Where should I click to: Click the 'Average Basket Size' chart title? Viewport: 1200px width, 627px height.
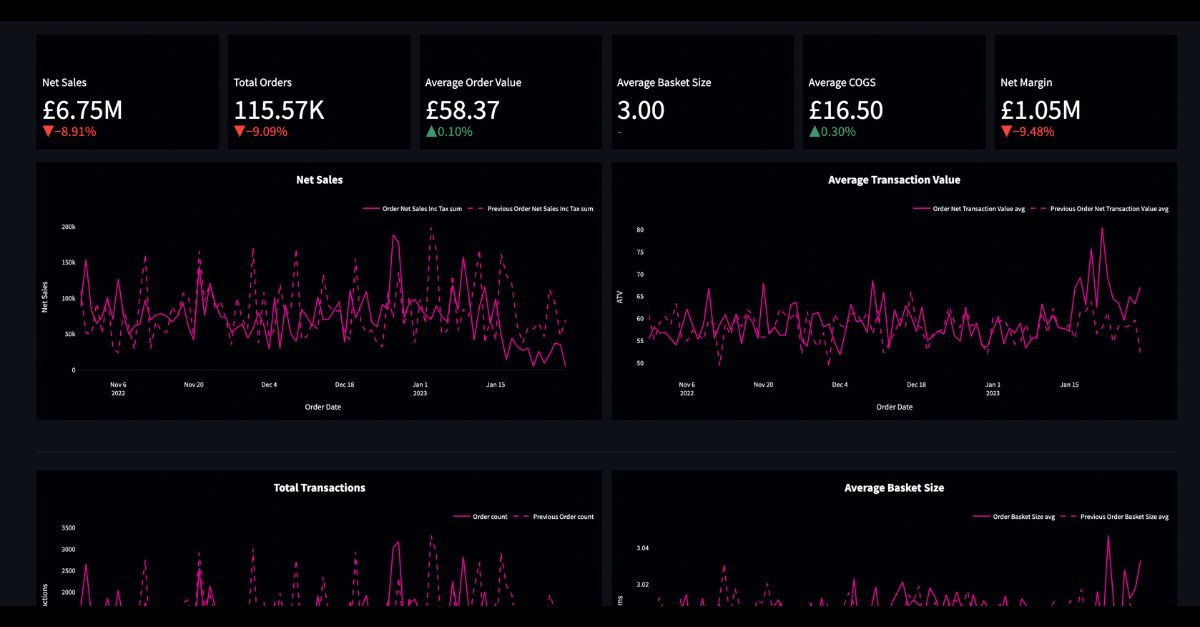(x=894, y=488)
